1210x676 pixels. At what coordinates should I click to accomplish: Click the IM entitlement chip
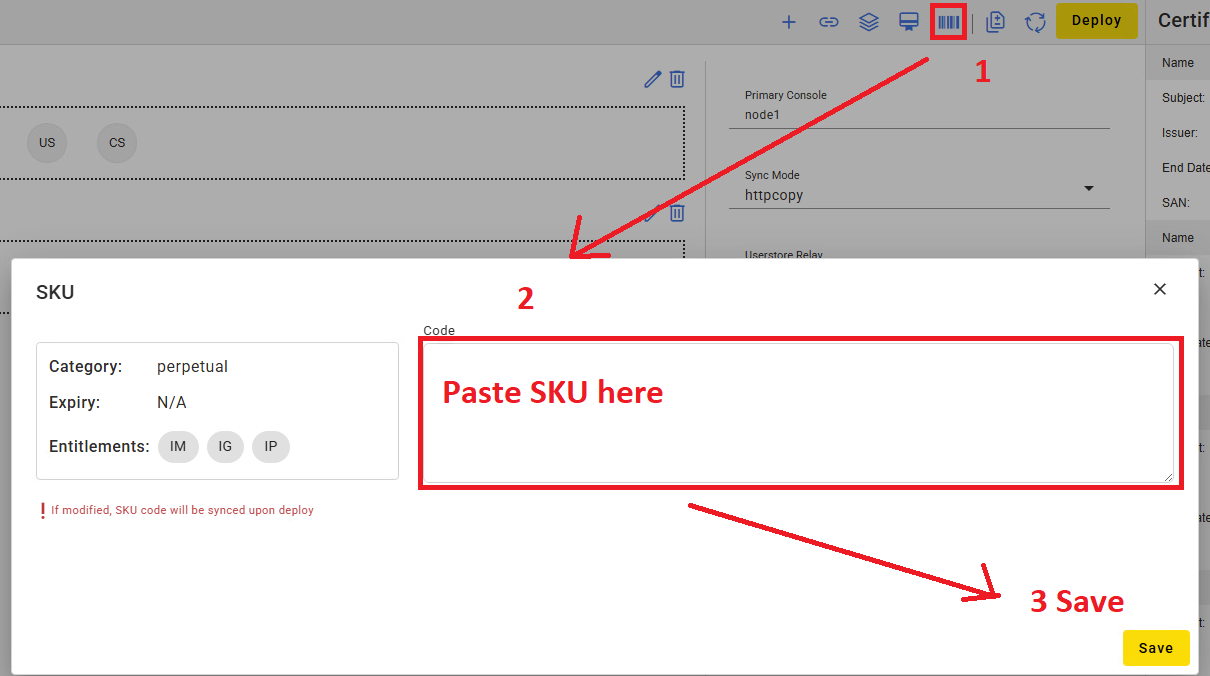tap(178, 447)
